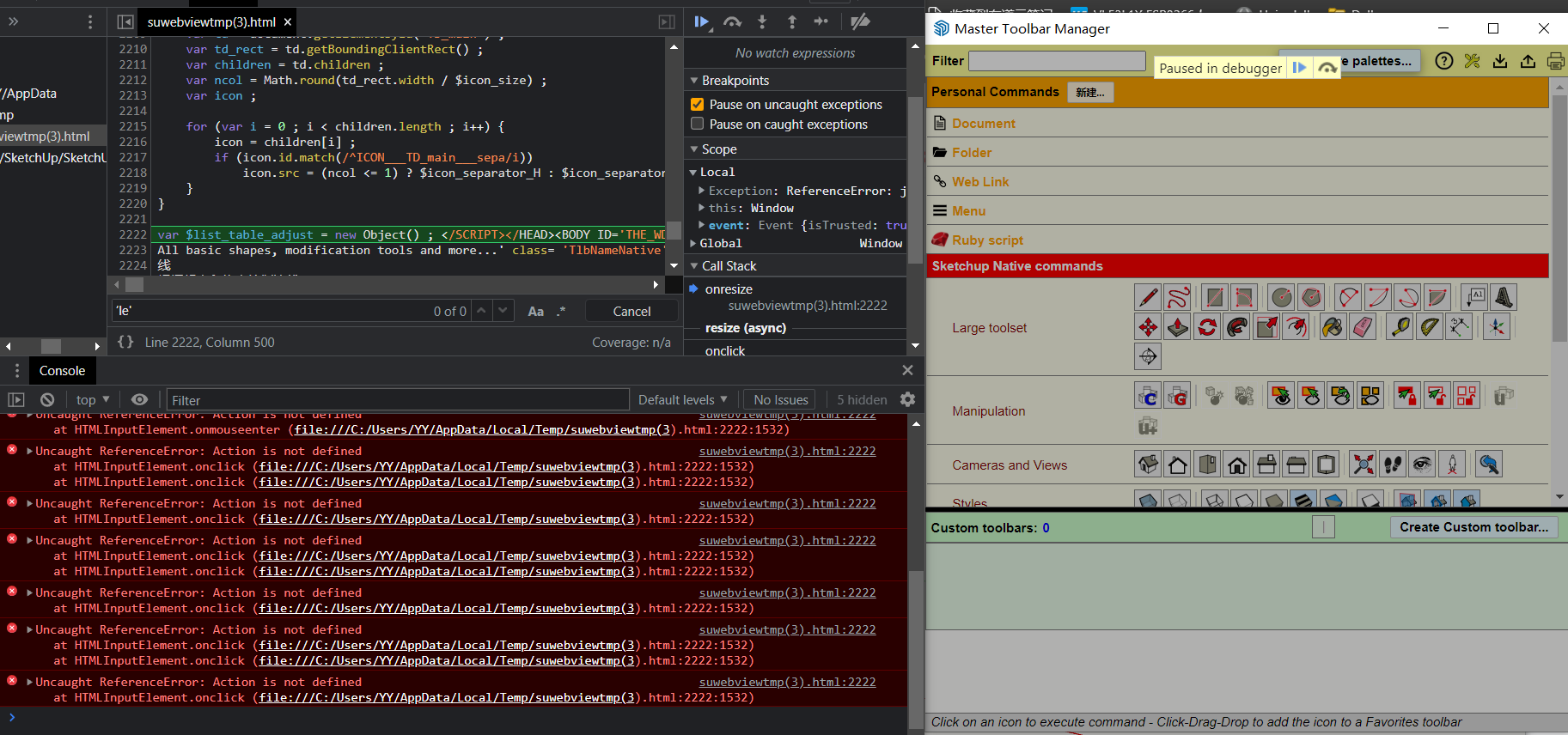The image size is (1568, 735).
Task: Toggle Match Case 'Aa' in search bar
Action: [x=535, y=311]
